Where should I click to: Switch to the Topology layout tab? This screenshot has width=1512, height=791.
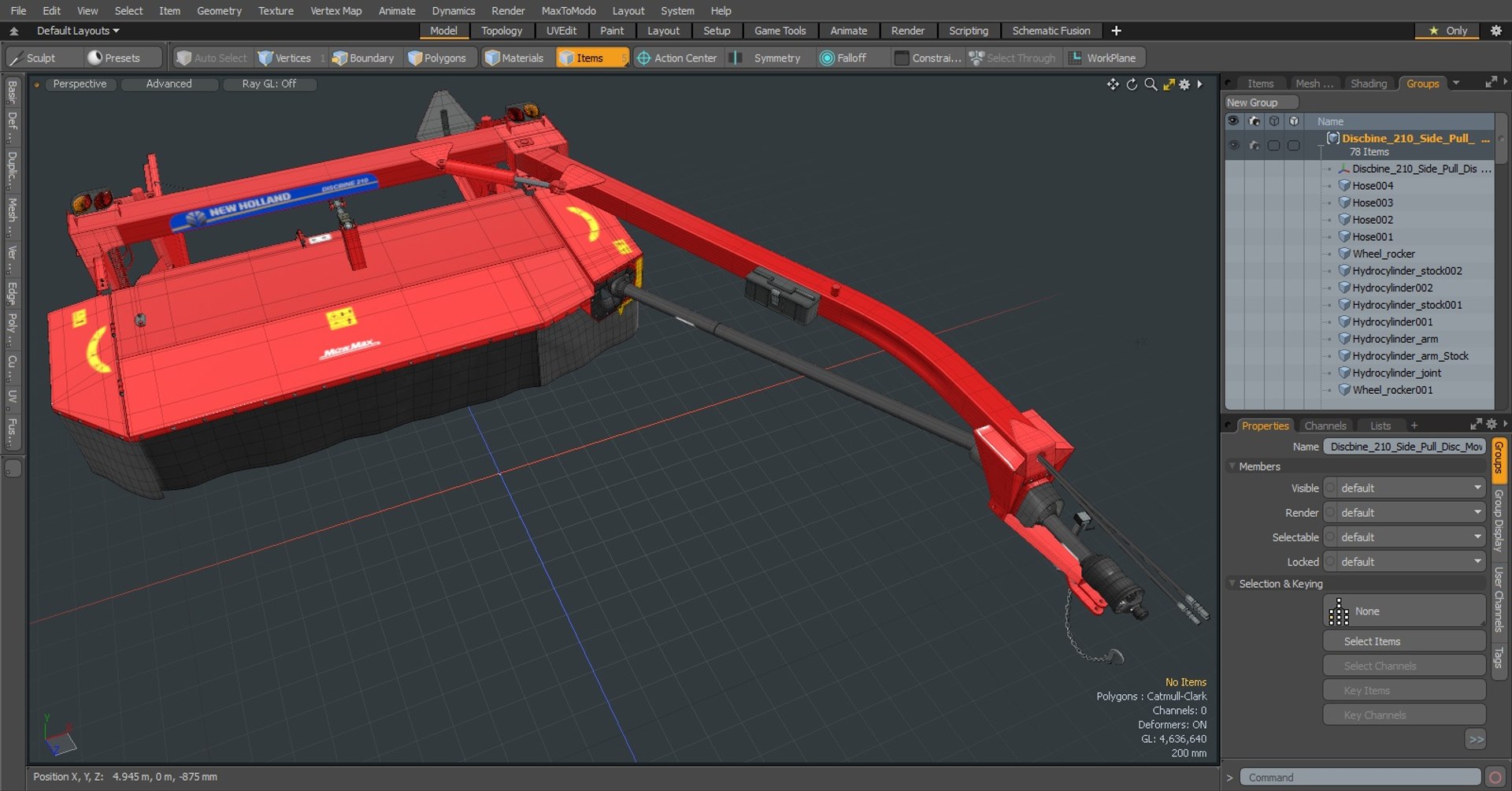point(502,31)
